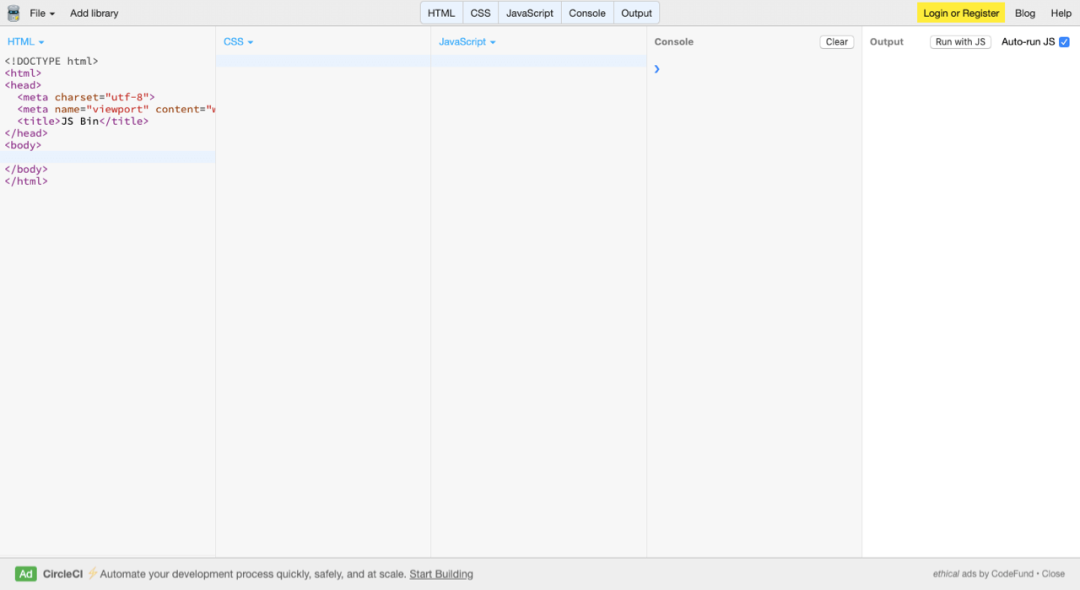The width and height of the screenshot is (1080, 590).
Task: Expand the CSS panel processor dropdown
Action: pos(238,42)
